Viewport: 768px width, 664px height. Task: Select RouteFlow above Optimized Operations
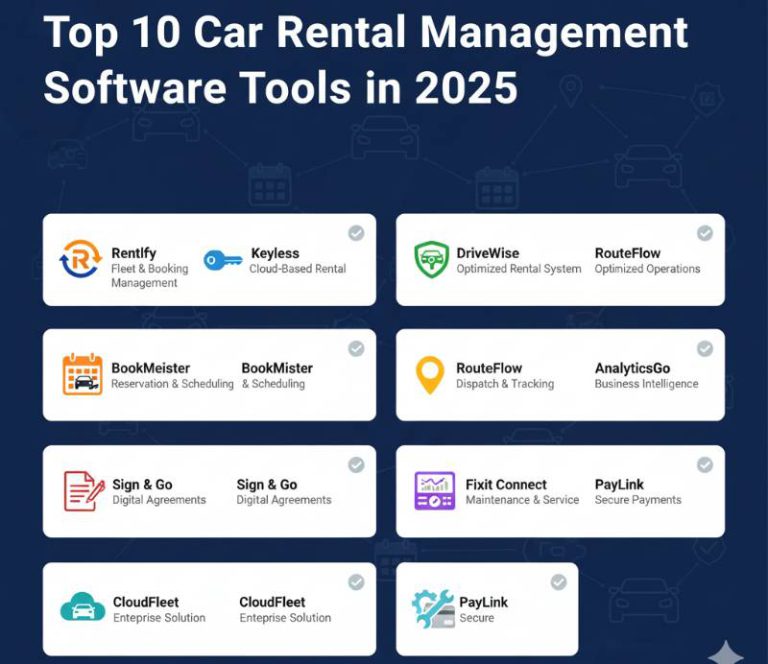pos(627,253)
